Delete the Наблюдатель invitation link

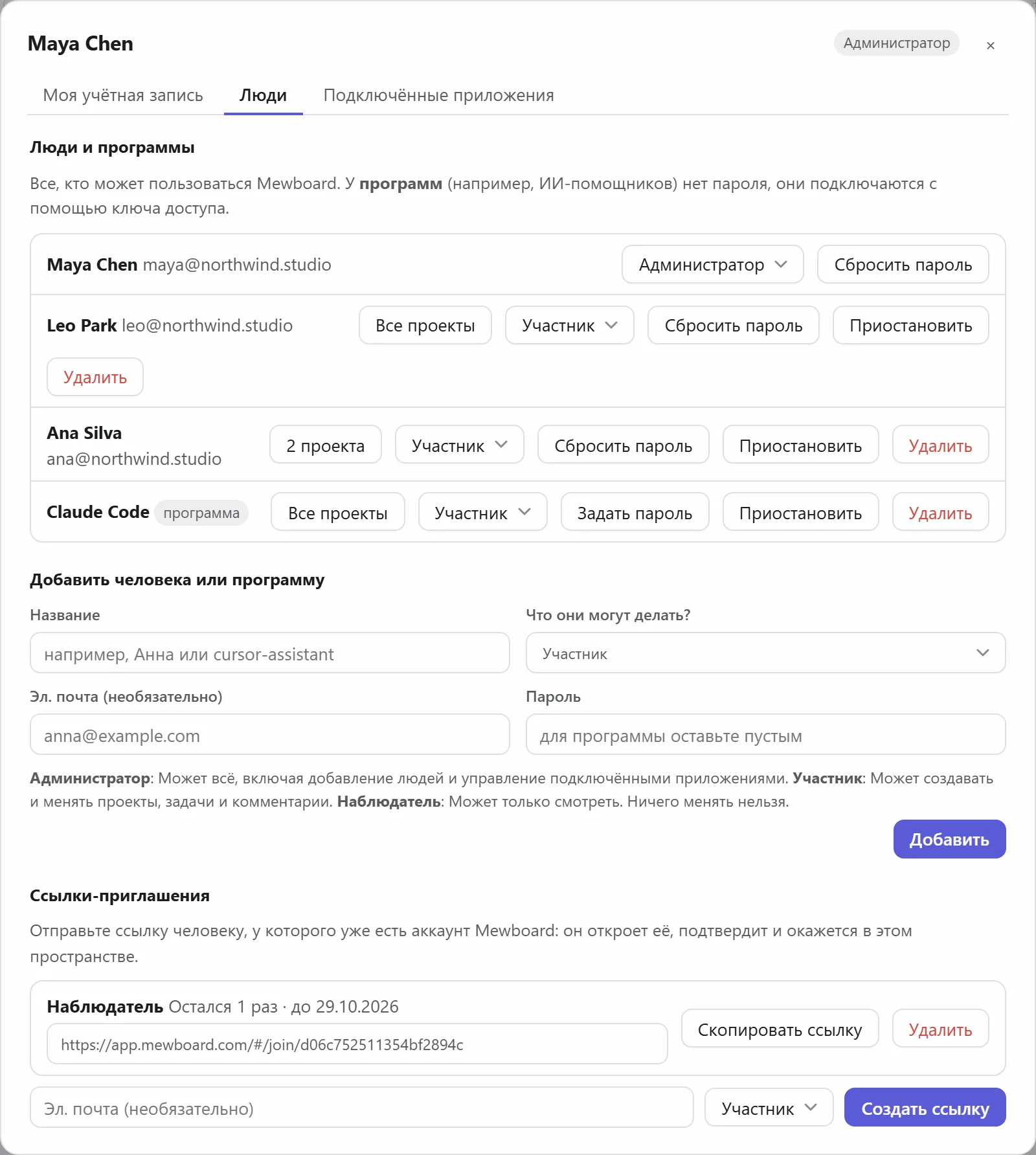click(940, 1029)
